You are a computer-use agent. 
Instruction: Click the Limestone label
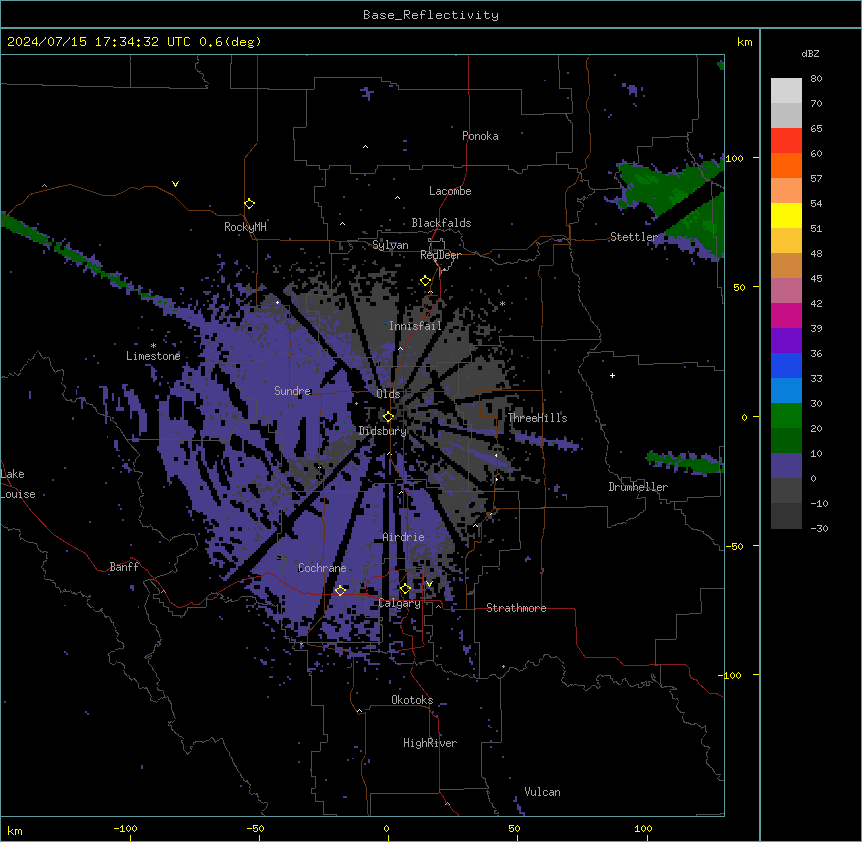point(153,356)
